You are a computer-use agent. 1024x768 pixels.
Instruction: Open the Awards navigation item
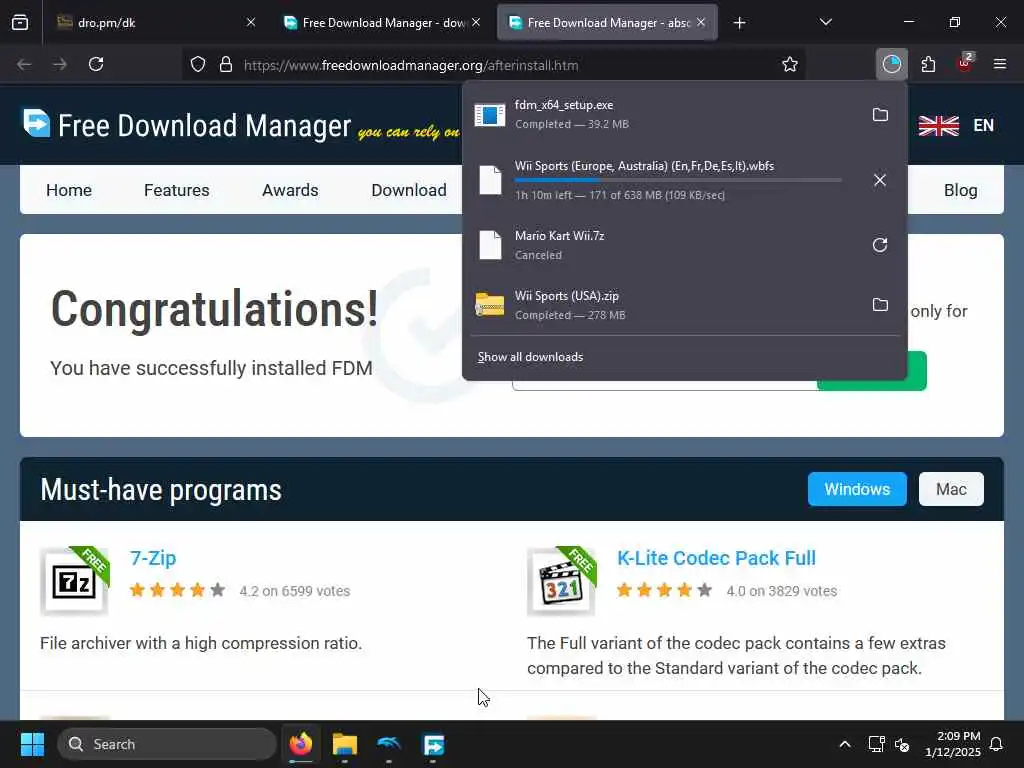[290, 190]
